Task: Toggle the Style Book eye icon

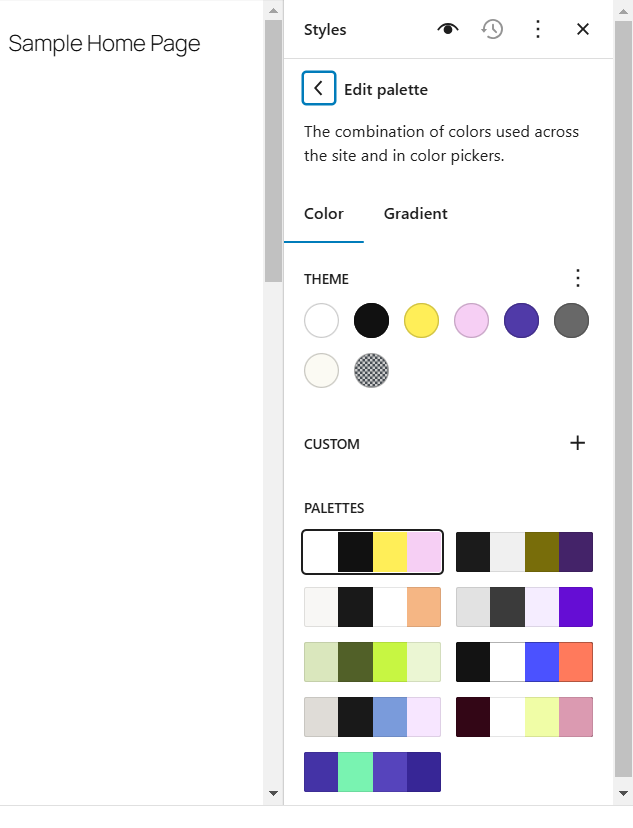Action: (447, 29)
